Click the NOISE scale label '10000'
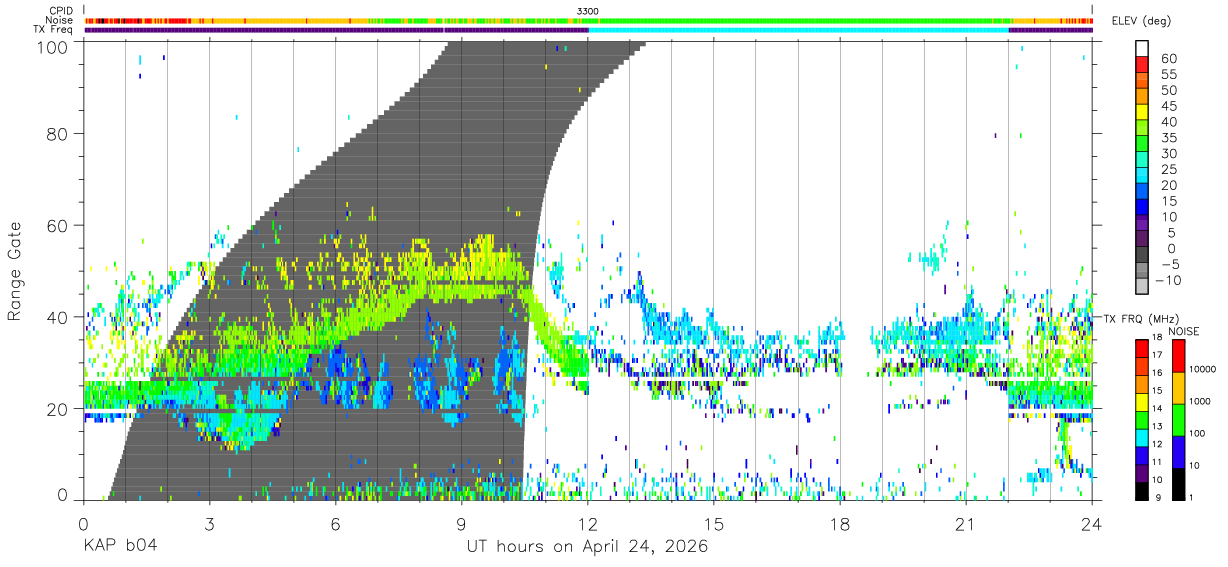The width and height of the screenshot is (1228, 567). click(x=1203, y=370)
